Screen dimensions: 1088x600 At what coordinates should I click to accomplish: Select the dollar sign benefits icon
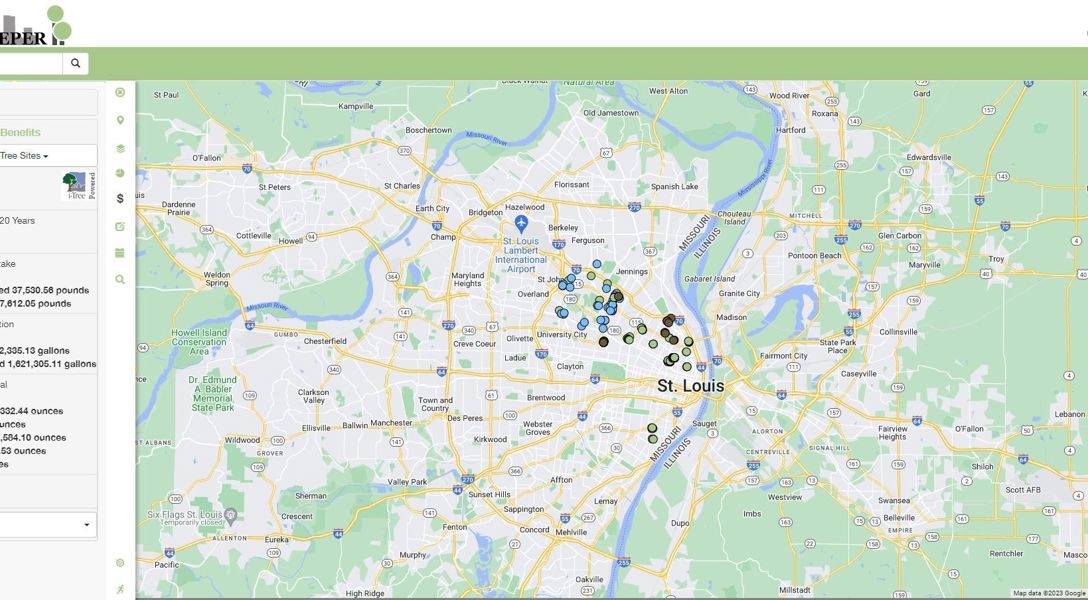tap(120, 198)
